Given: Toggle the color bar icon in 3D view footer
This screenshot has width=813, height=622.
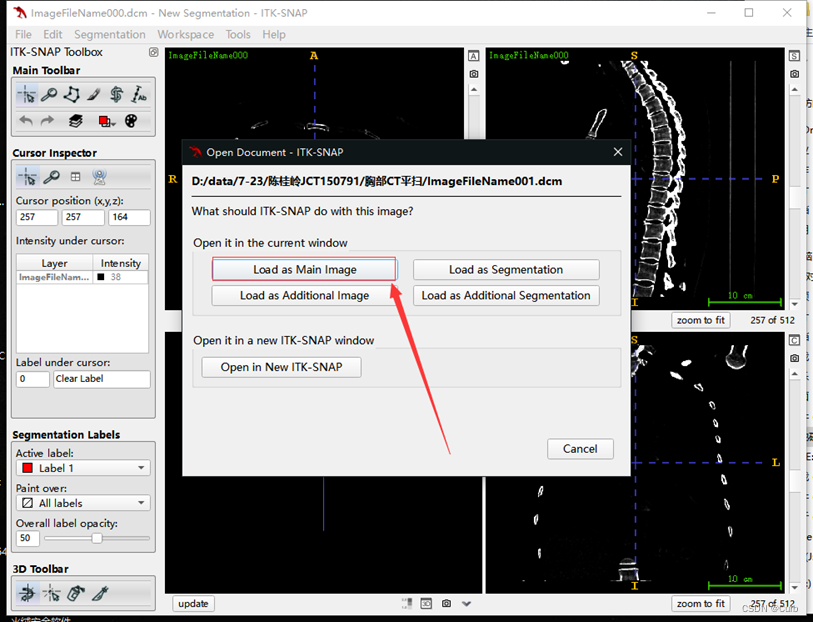Looking at the screenshot, I should click(407, 603).
